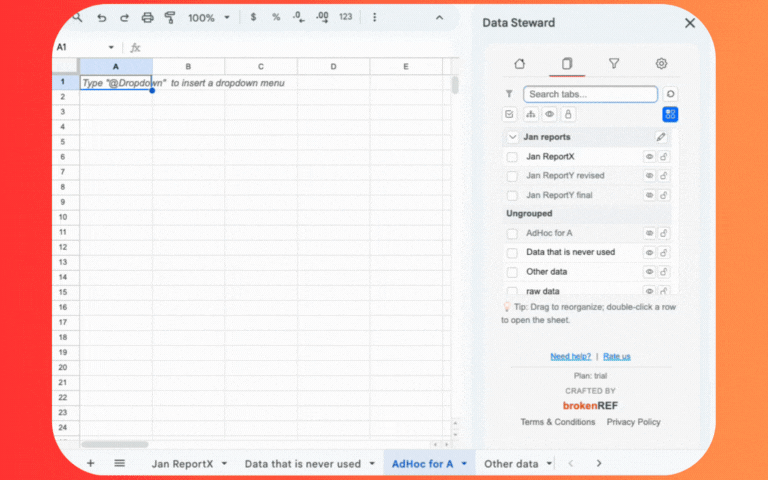
Task: Toggle the blue grouped view button
Action: click(x=670, y=114)
